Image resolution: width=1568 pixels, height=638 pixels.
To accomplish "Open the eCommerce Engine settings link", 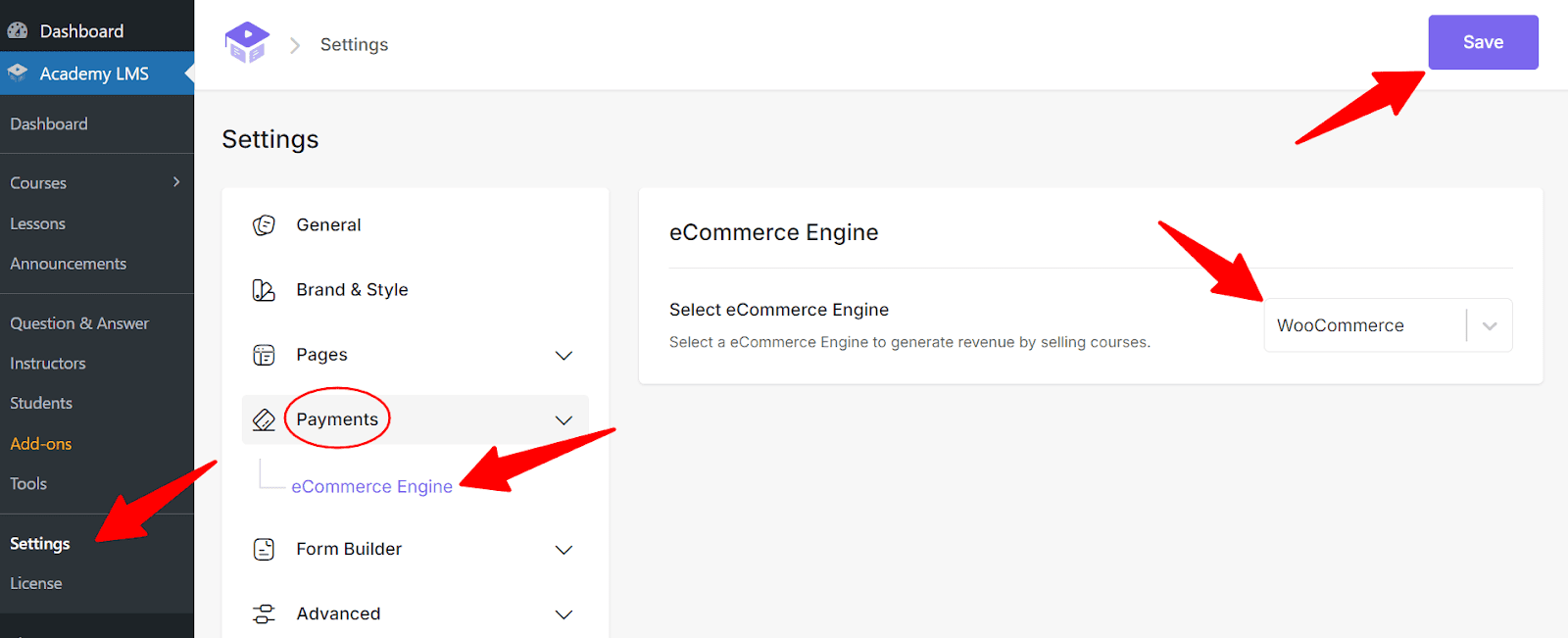I will (371, 486).
